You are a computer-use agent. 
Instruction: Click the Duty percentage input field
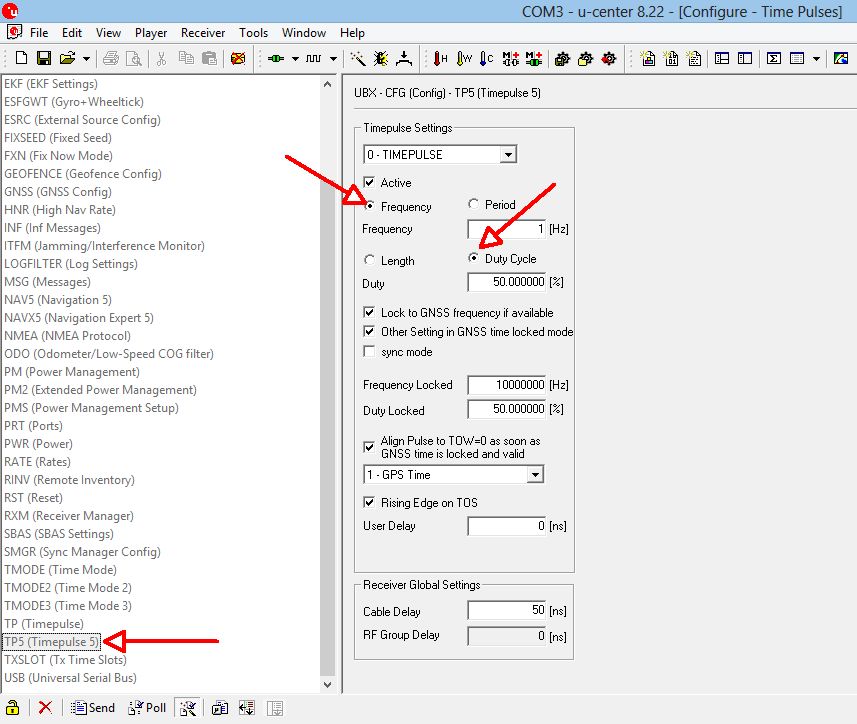click(507, 282)
